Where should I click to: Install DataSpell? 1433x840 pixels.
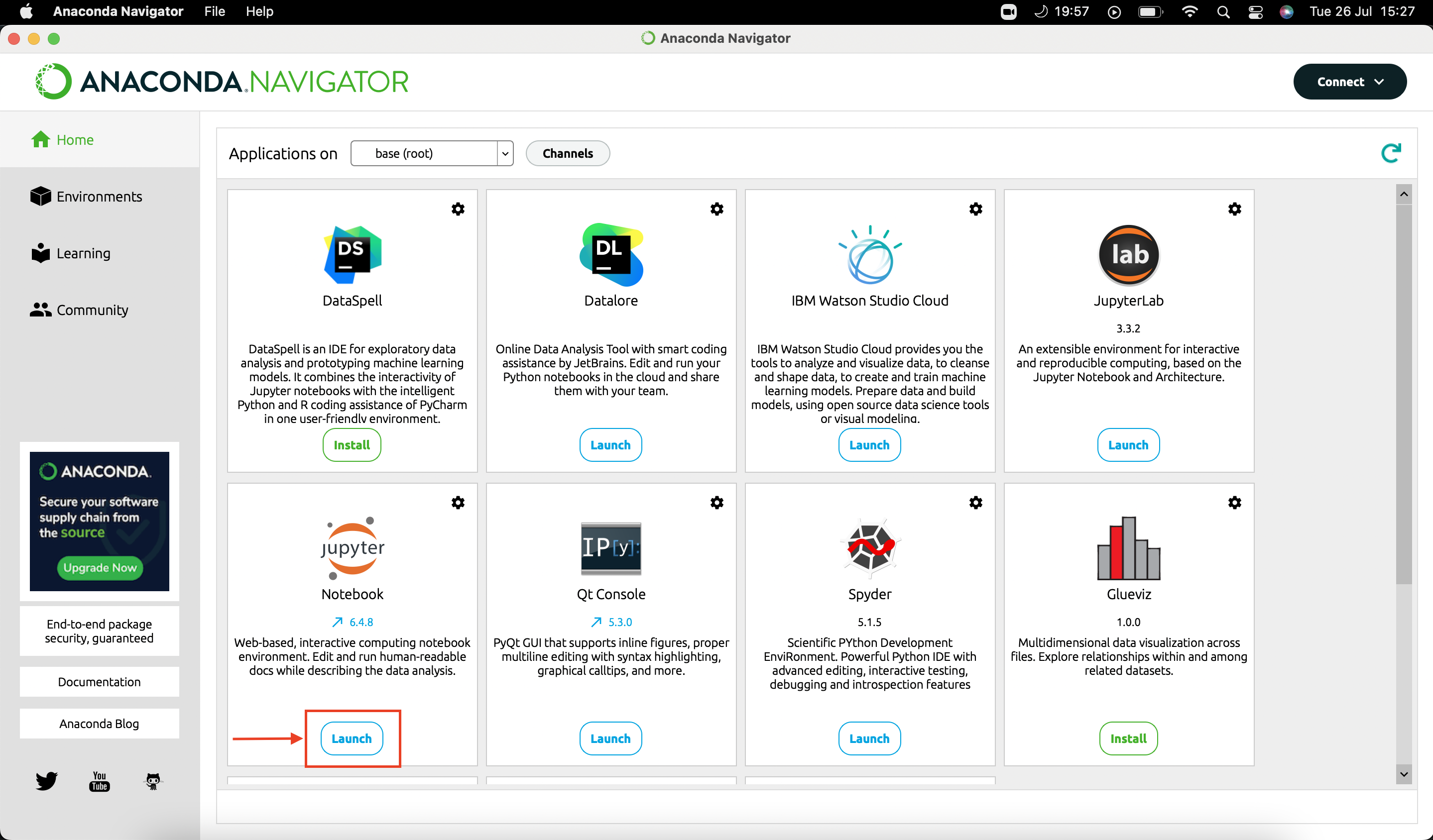[352, 445]
